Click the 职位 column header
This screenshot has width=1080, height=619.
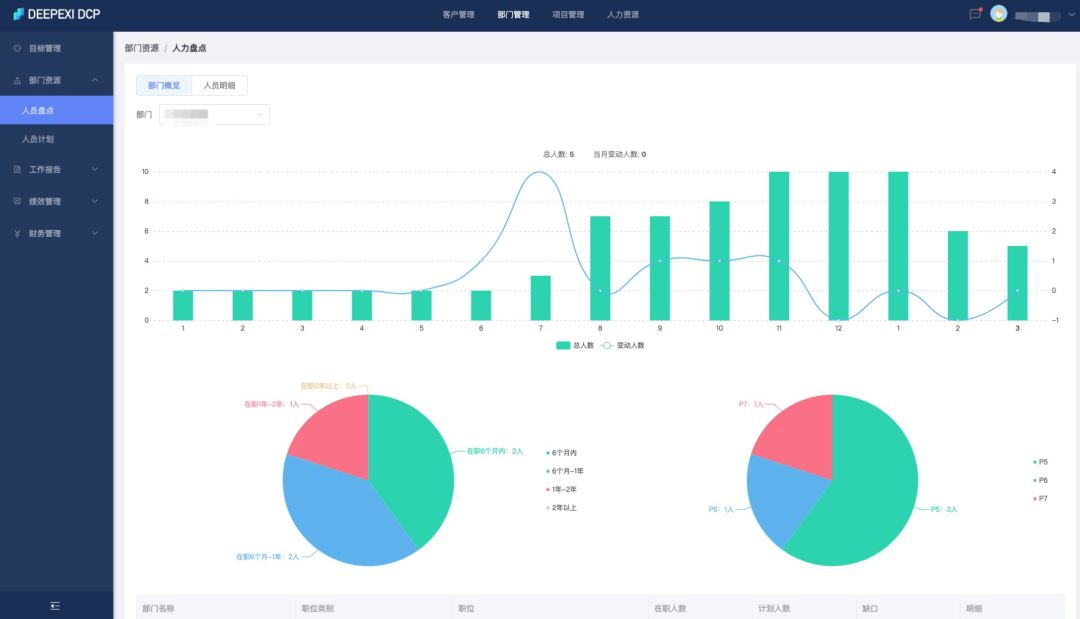coord(466,609)
